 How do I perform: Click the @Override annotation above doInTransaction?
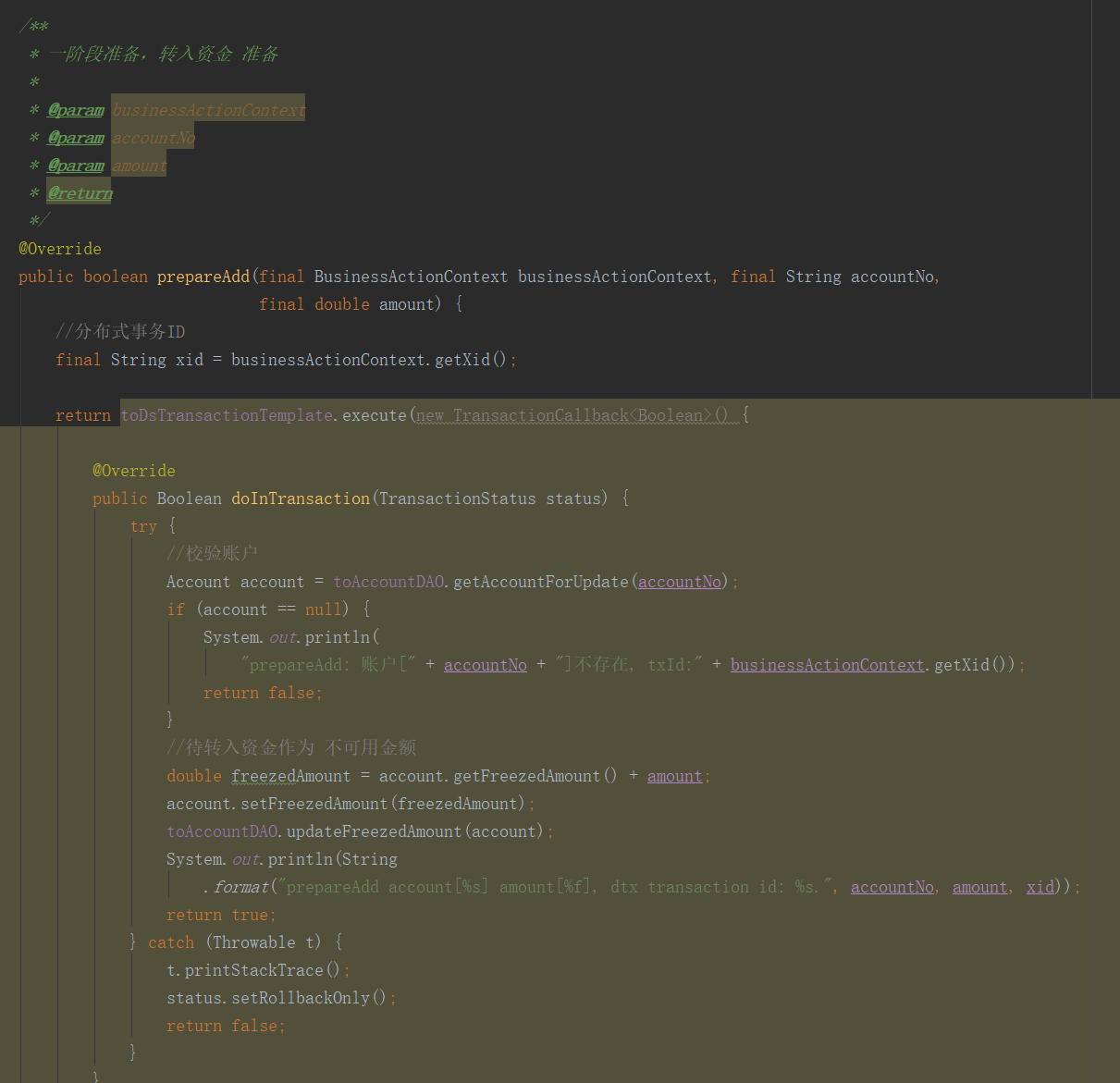pos(134,471)
